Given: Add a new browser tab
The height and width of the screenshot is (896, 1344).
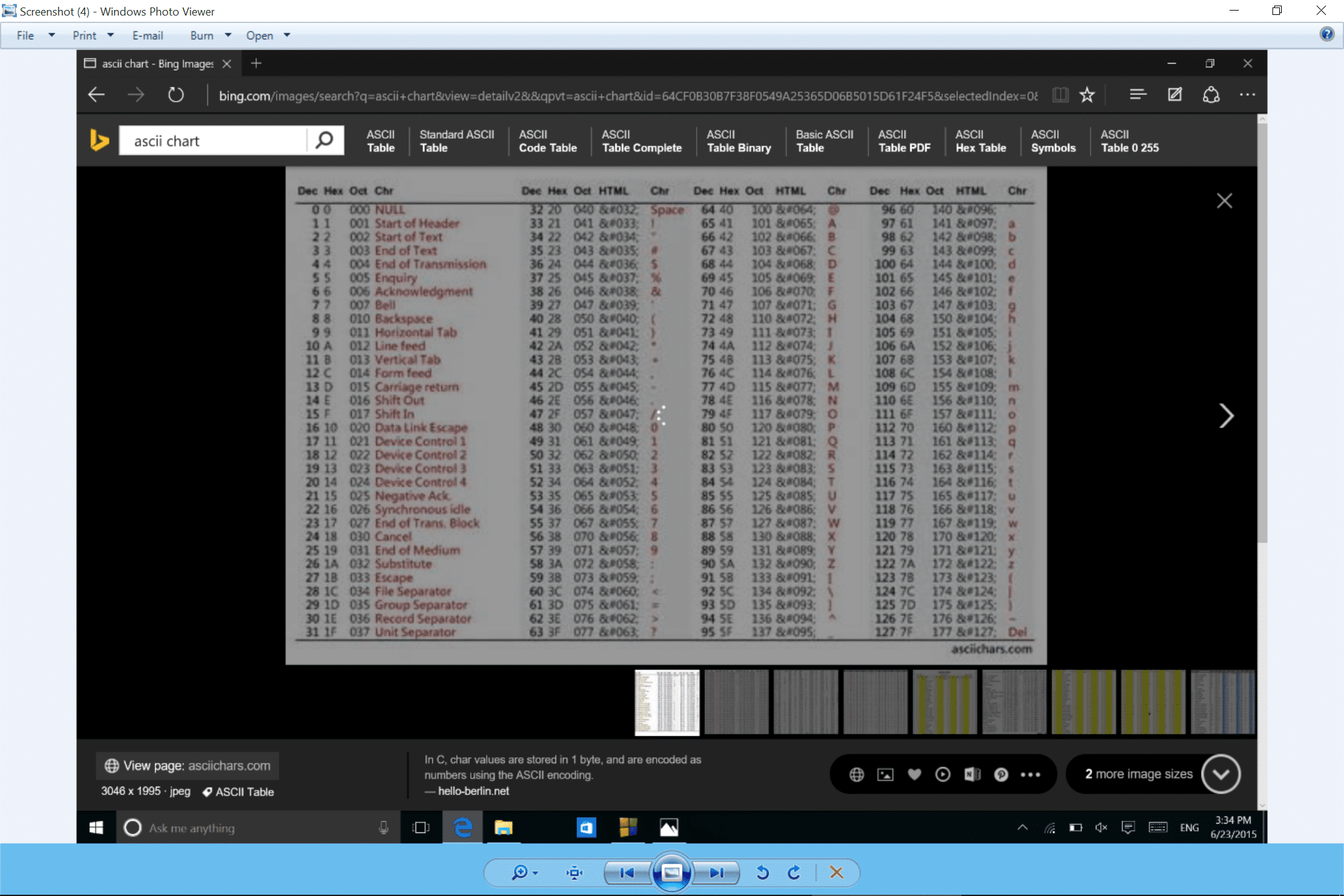Looking at the screenshot, I should tap(256, 63).
